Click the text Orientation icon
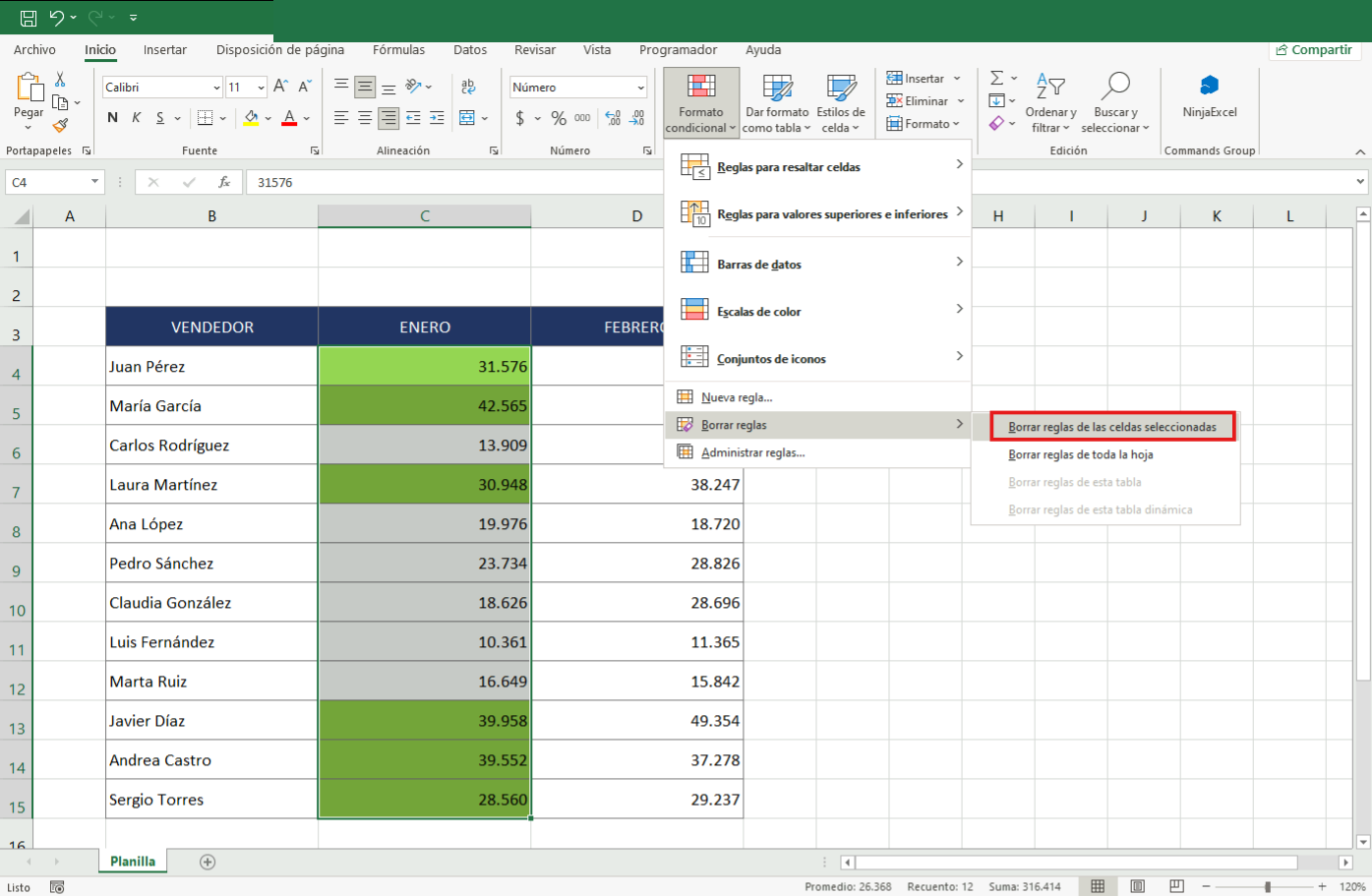Viewport: 1372px width, 896px height. tap(414, 87)
